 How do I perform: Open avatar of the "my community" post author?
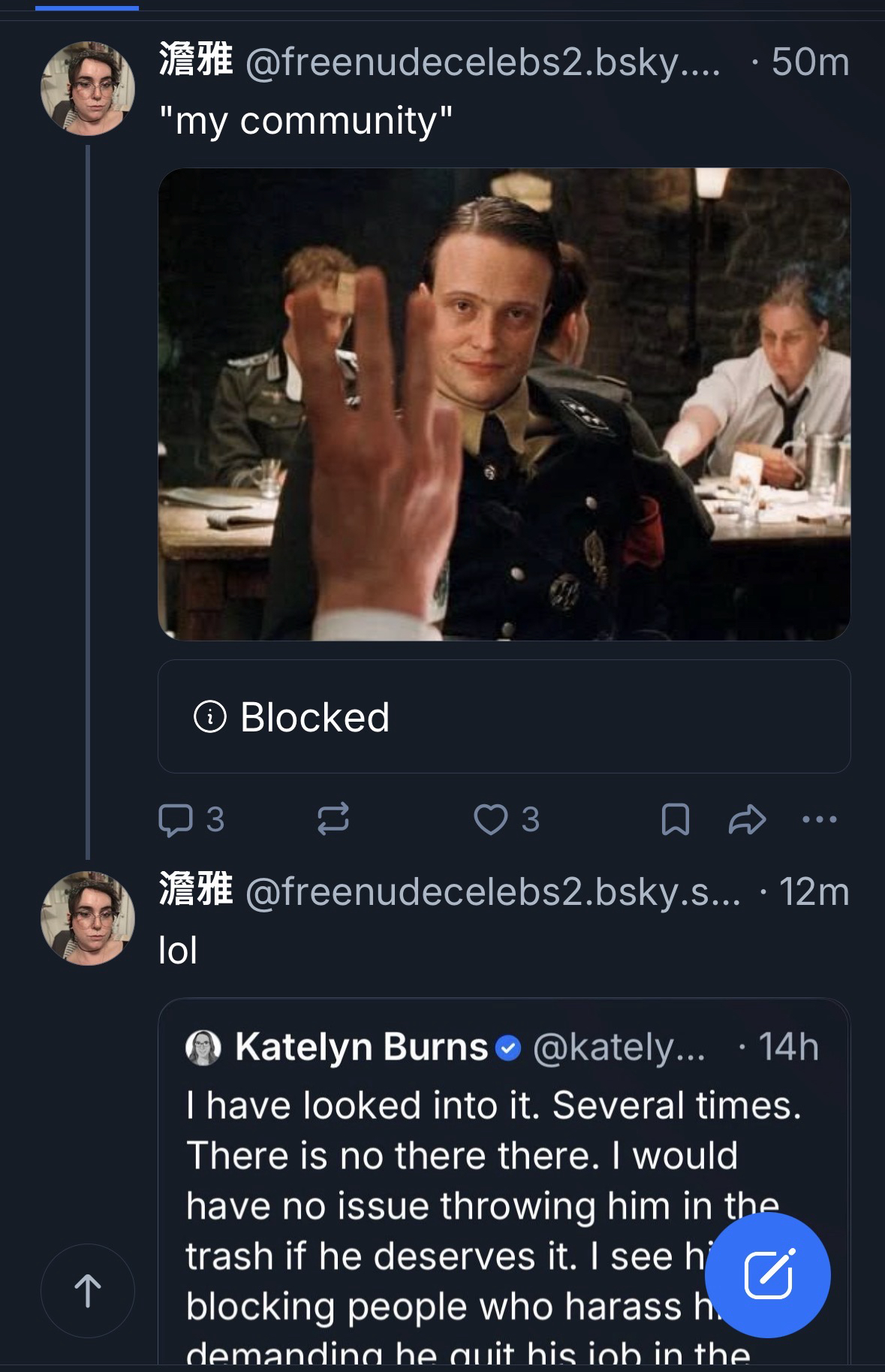pos(88,89)
